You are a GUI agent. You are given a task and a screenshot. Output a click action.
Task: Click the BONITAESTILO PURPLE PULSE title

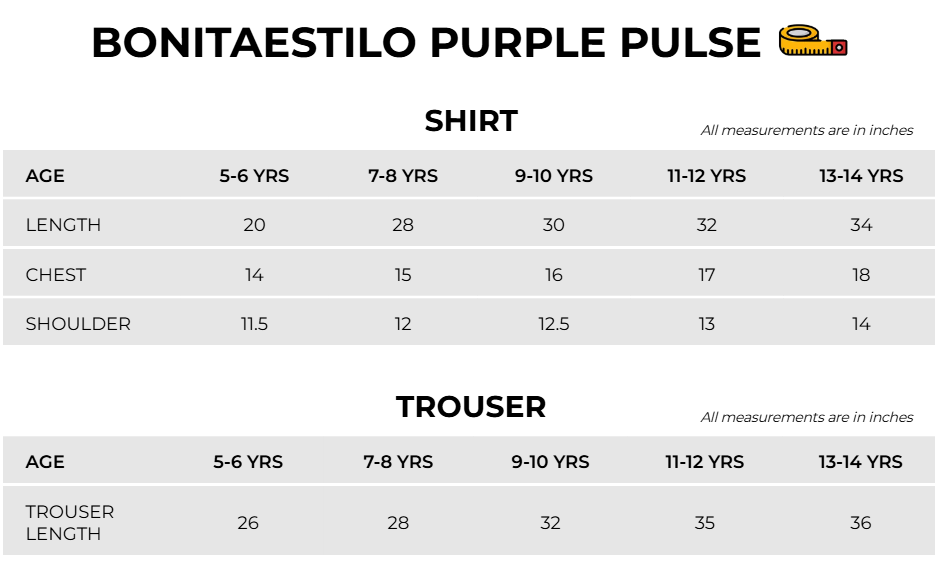(x=426, y=43)
